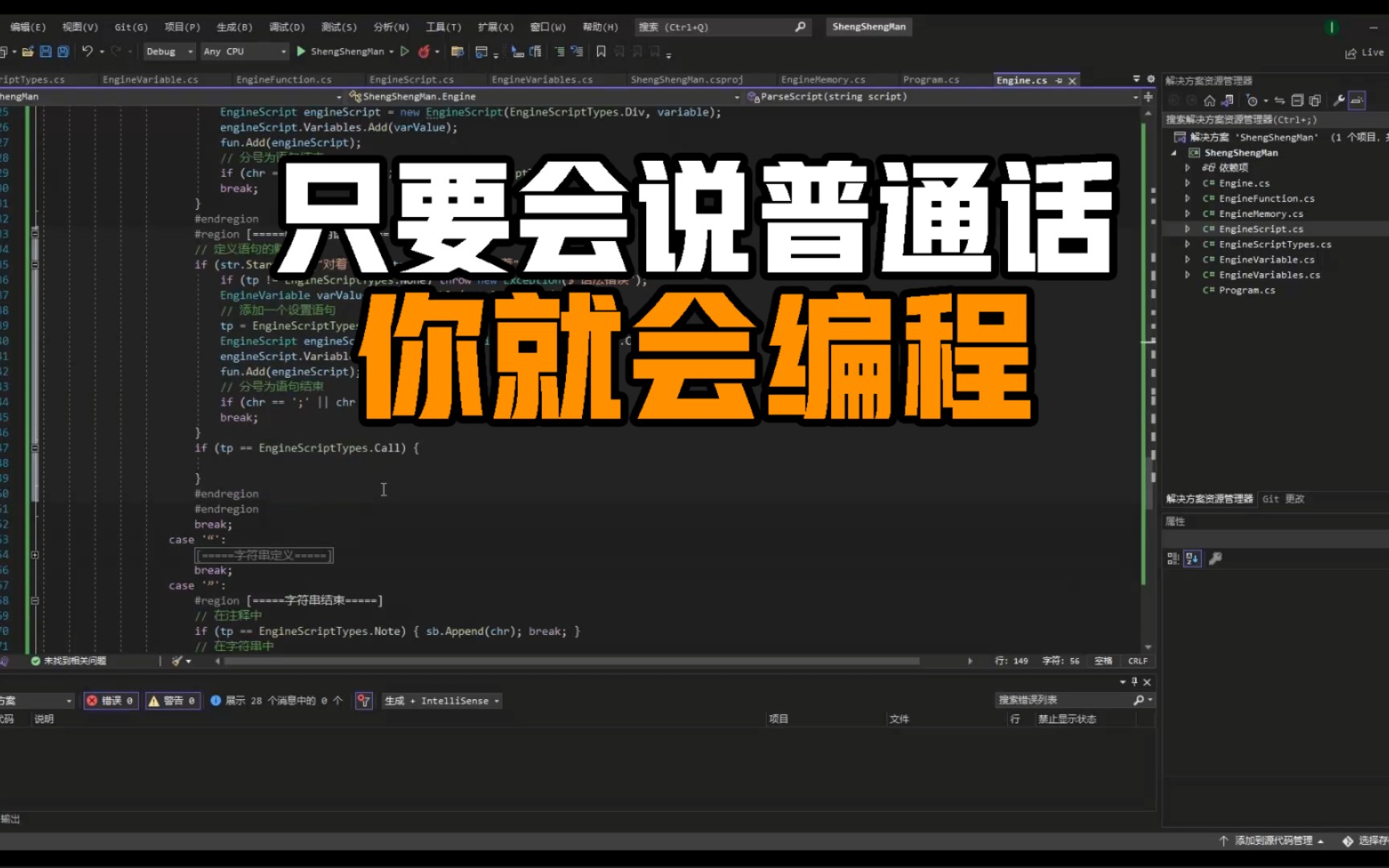Expand the collapsed 字符串定义 region
Screen dimensions: 1389x868
(x=35, y=555)
